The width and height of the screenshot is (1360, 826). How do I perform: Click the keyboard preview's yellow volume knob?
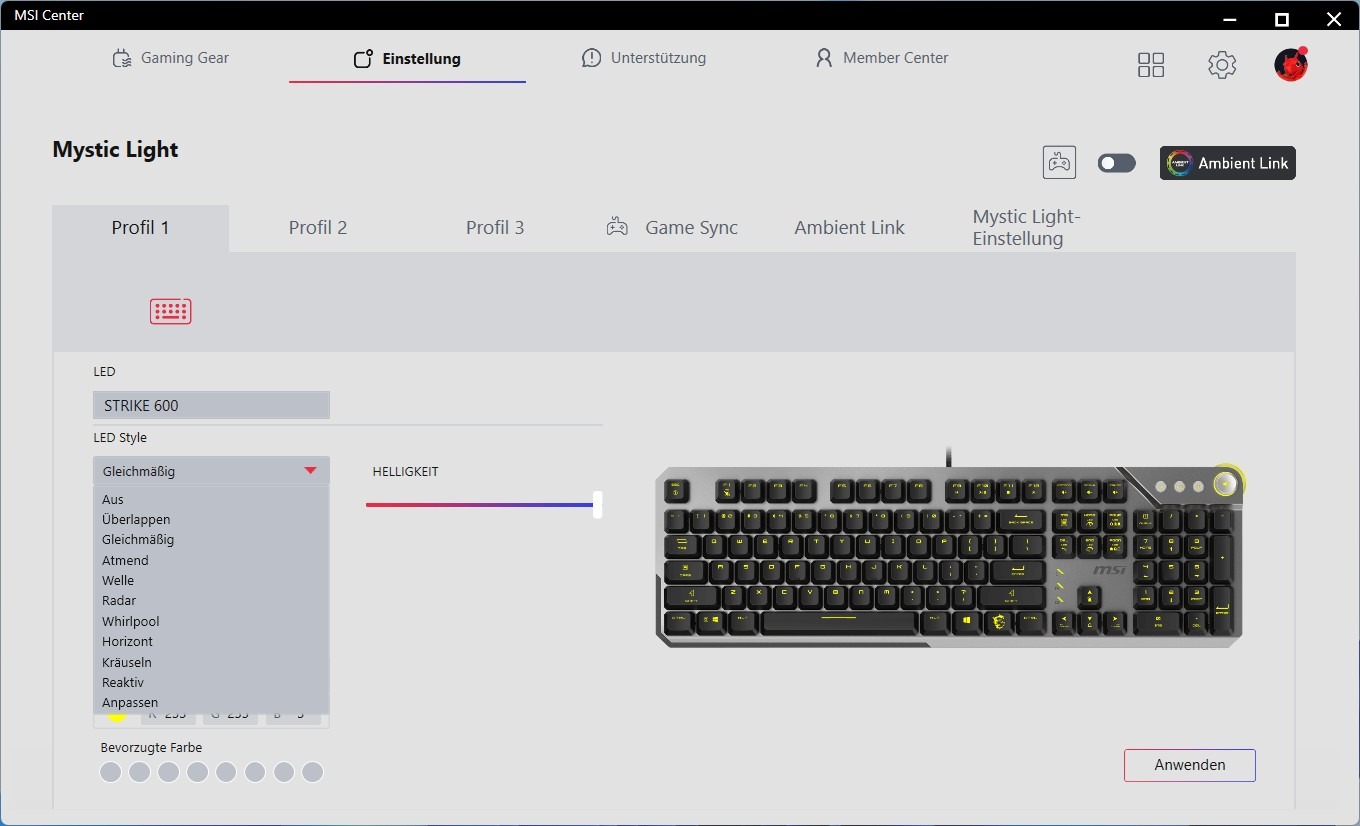1227,484
